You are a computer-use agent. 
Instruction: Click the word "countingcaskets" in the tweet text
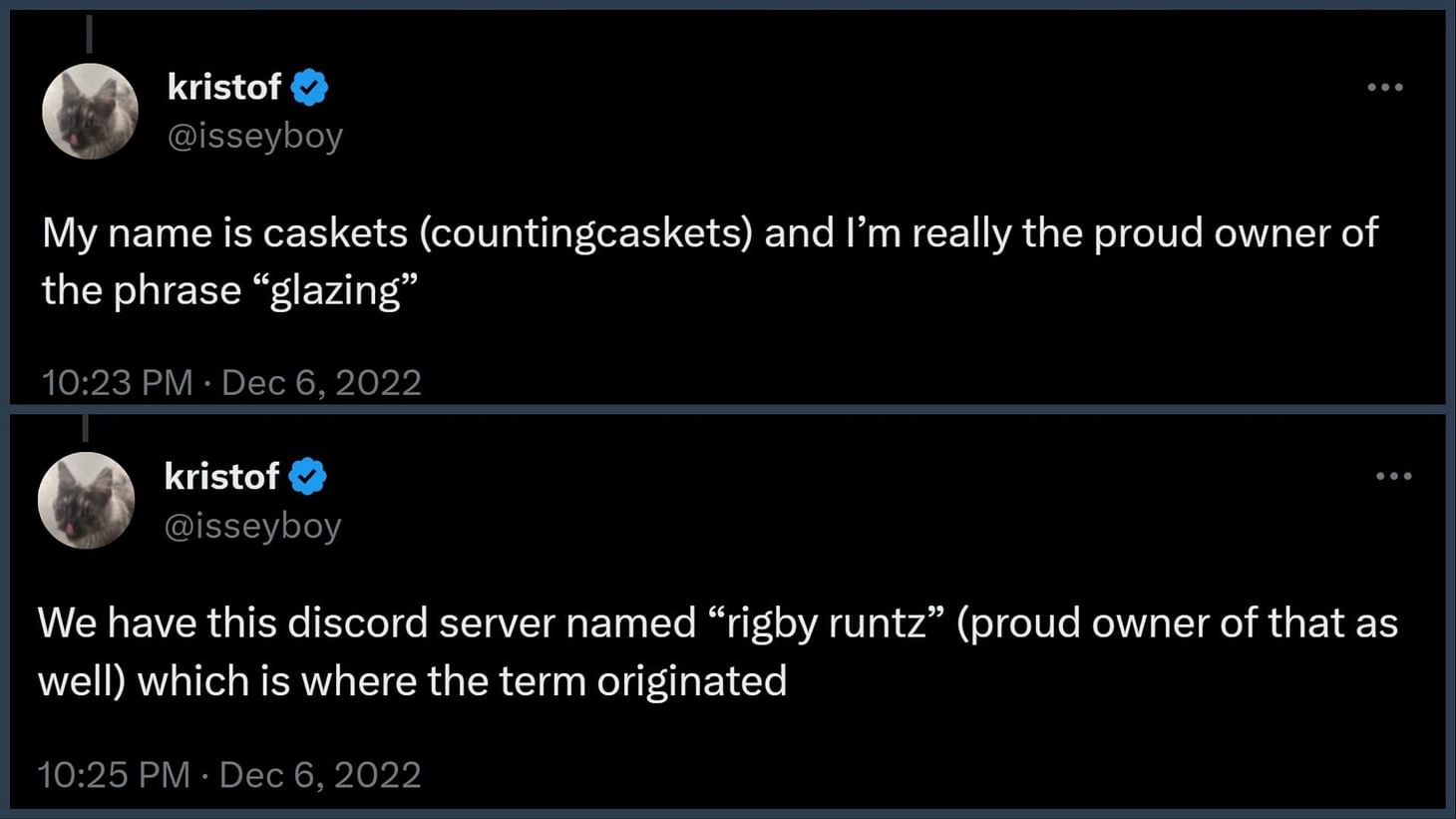point(586,233)
